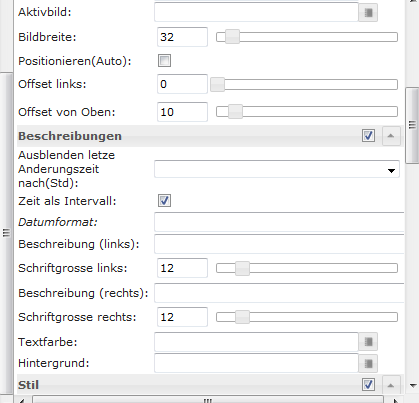Viewport: 419px width, 403px height.
Task: Click the Offset von Oben slider handle
Action: 235,112
